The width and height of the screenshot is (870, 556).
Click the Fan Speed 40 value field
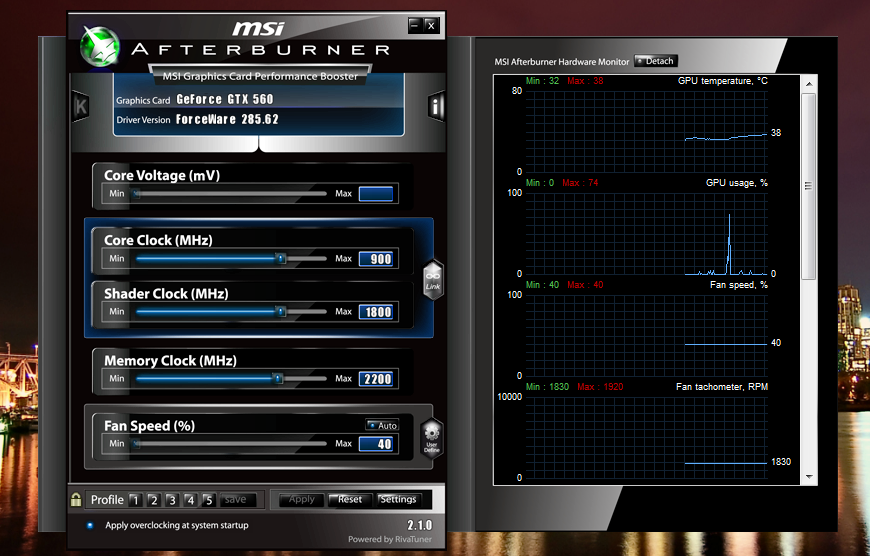point(376,444)
